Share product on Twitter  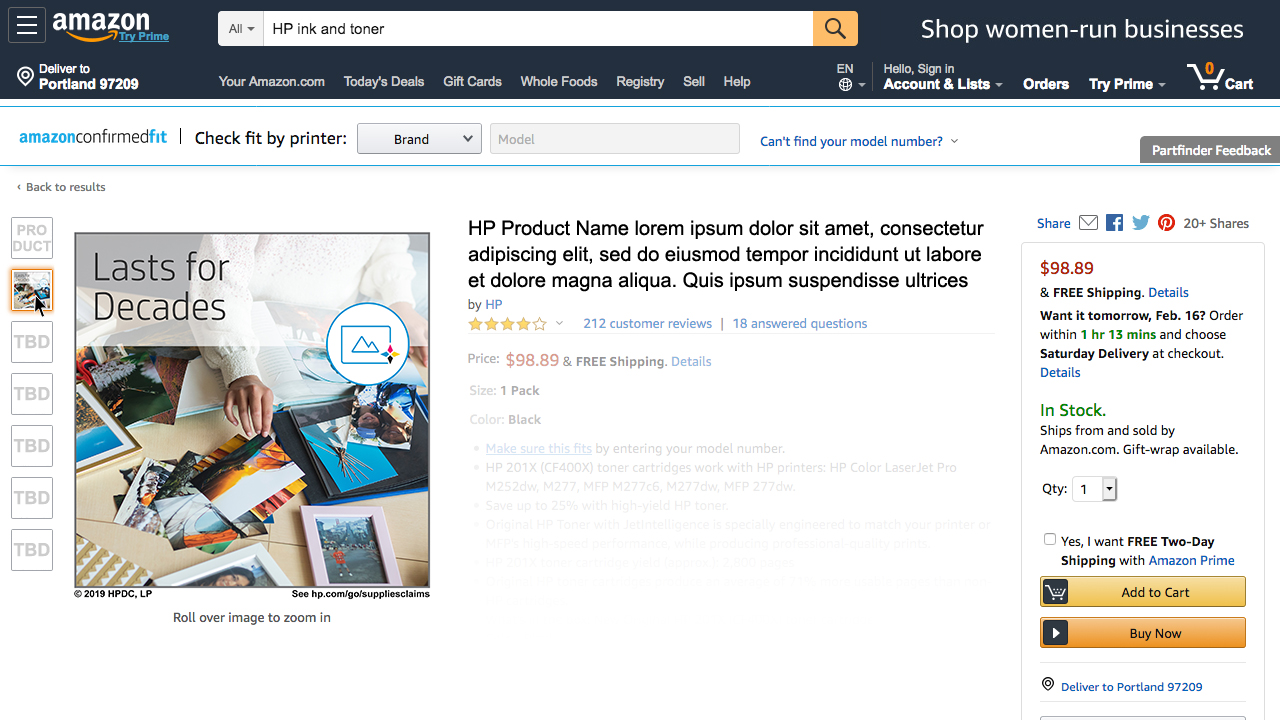1141,223
